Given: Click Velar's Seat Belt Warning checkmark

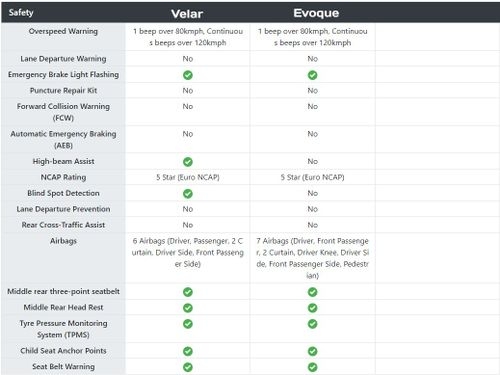Looking at the screenshot, I should (x=188, y=367).
